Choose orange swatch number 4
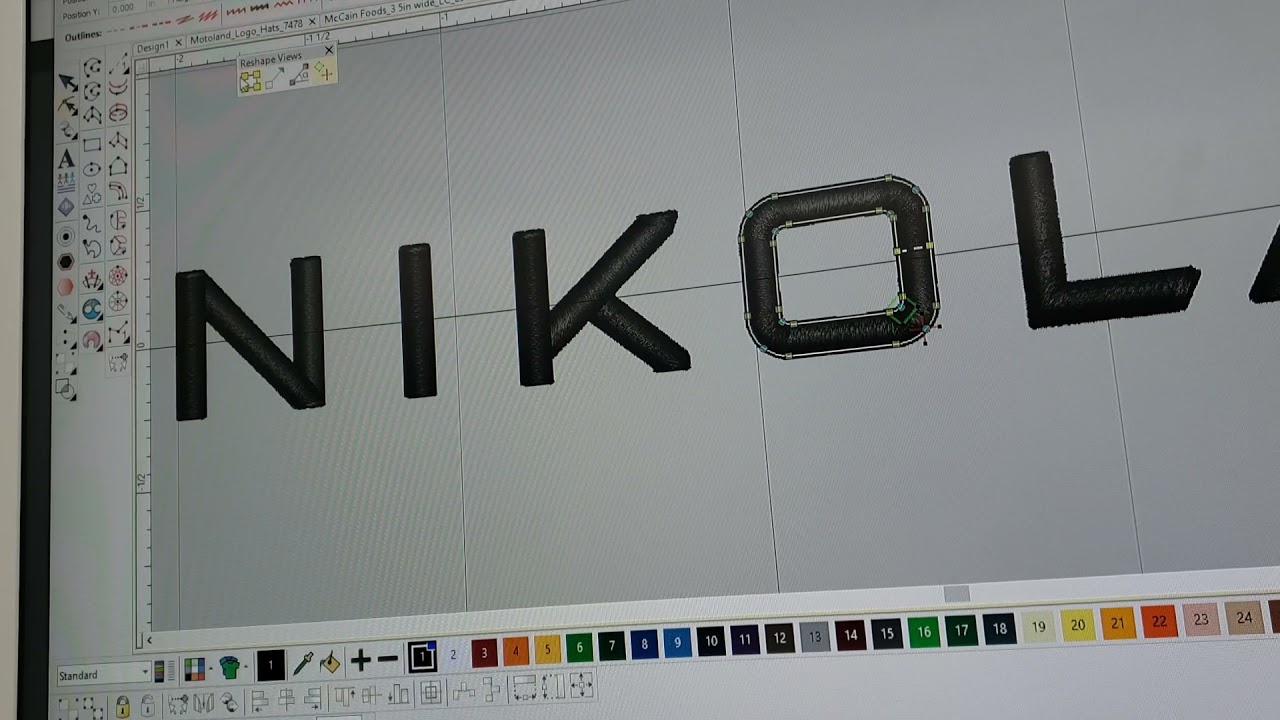Image resolution: width=1280 pixels, height=720 pixels. pos(516,651)
